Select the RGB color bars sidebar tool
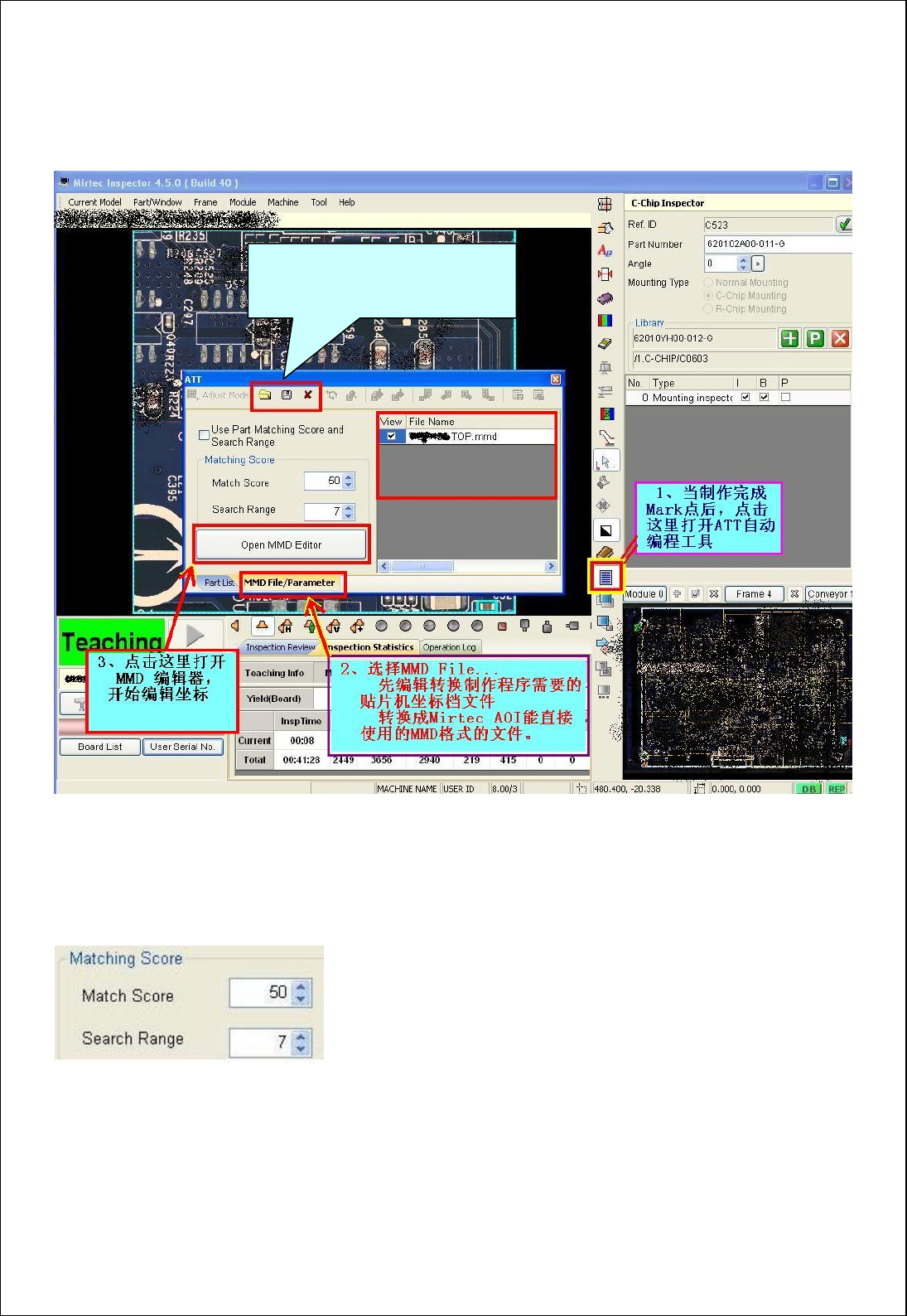Screen dimensions: 907x1316 click(605, 320)
